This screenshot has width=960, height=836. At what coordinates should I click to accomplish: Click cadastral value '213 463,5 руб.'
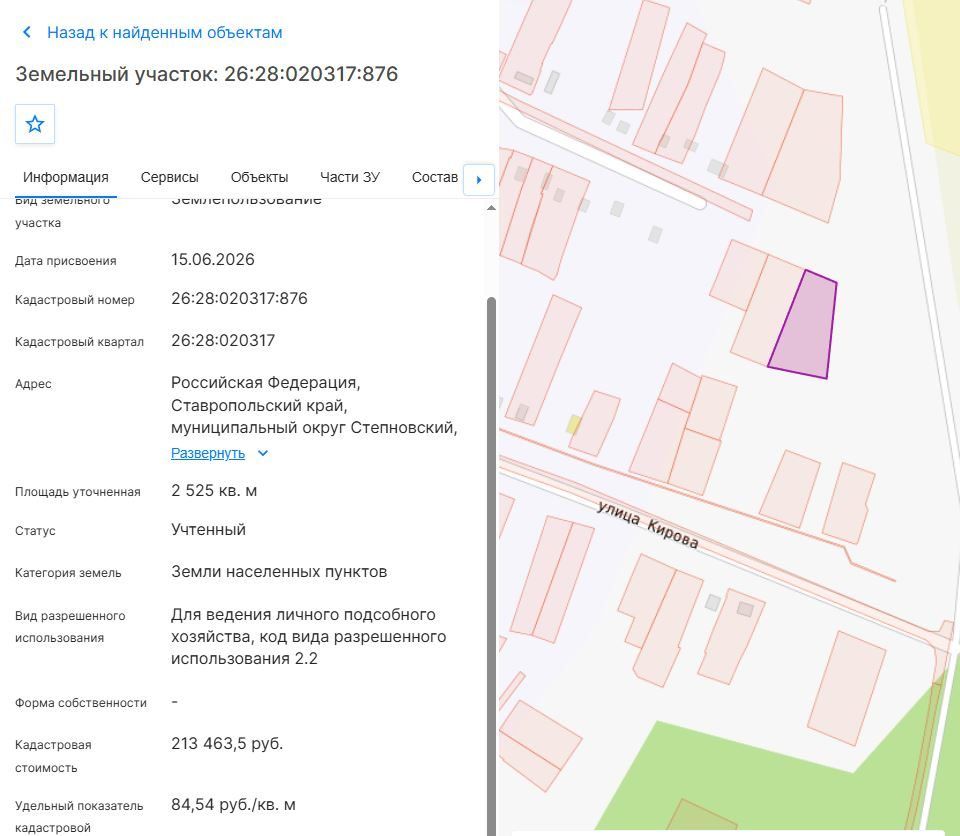(x=227, y=744)
